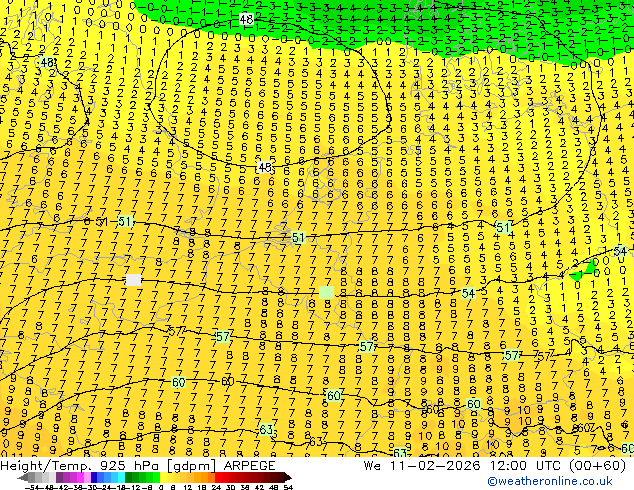Pick the bright magenta legend swatch
Screen dimensions: 634x490
pyautogui.click(x=80, y=477)
